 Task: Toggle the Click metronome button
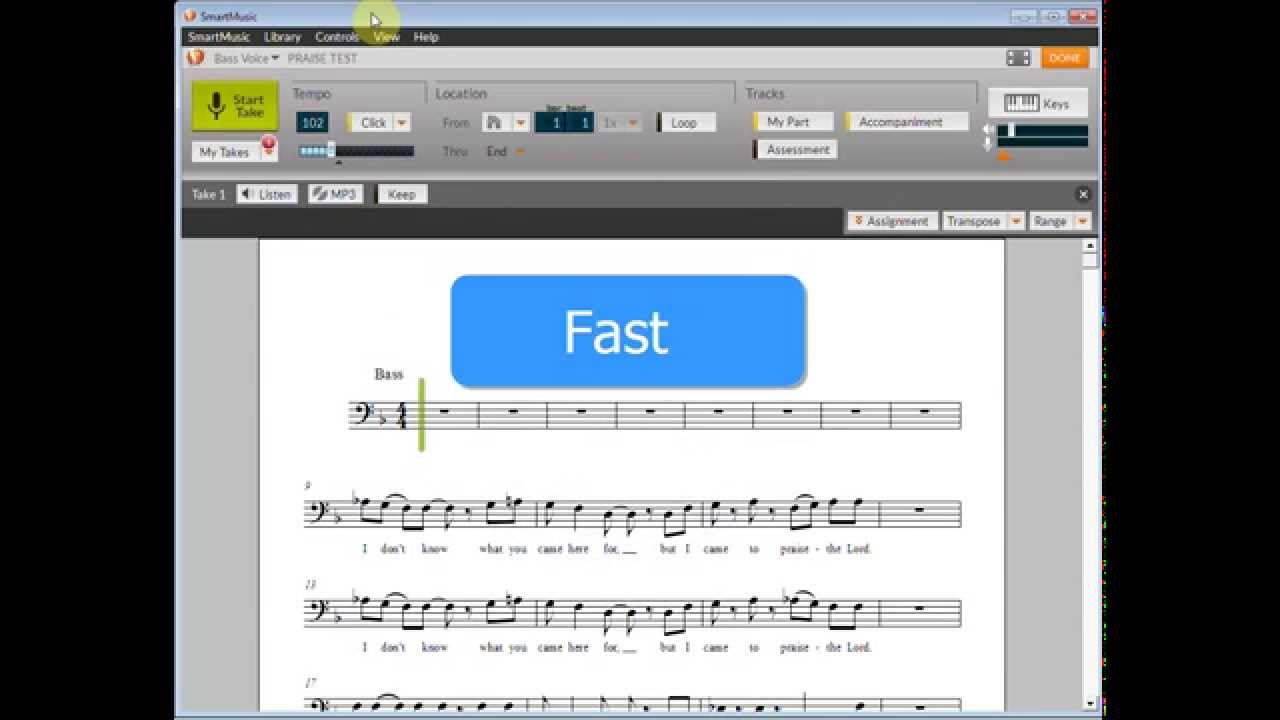pos(370,122)
